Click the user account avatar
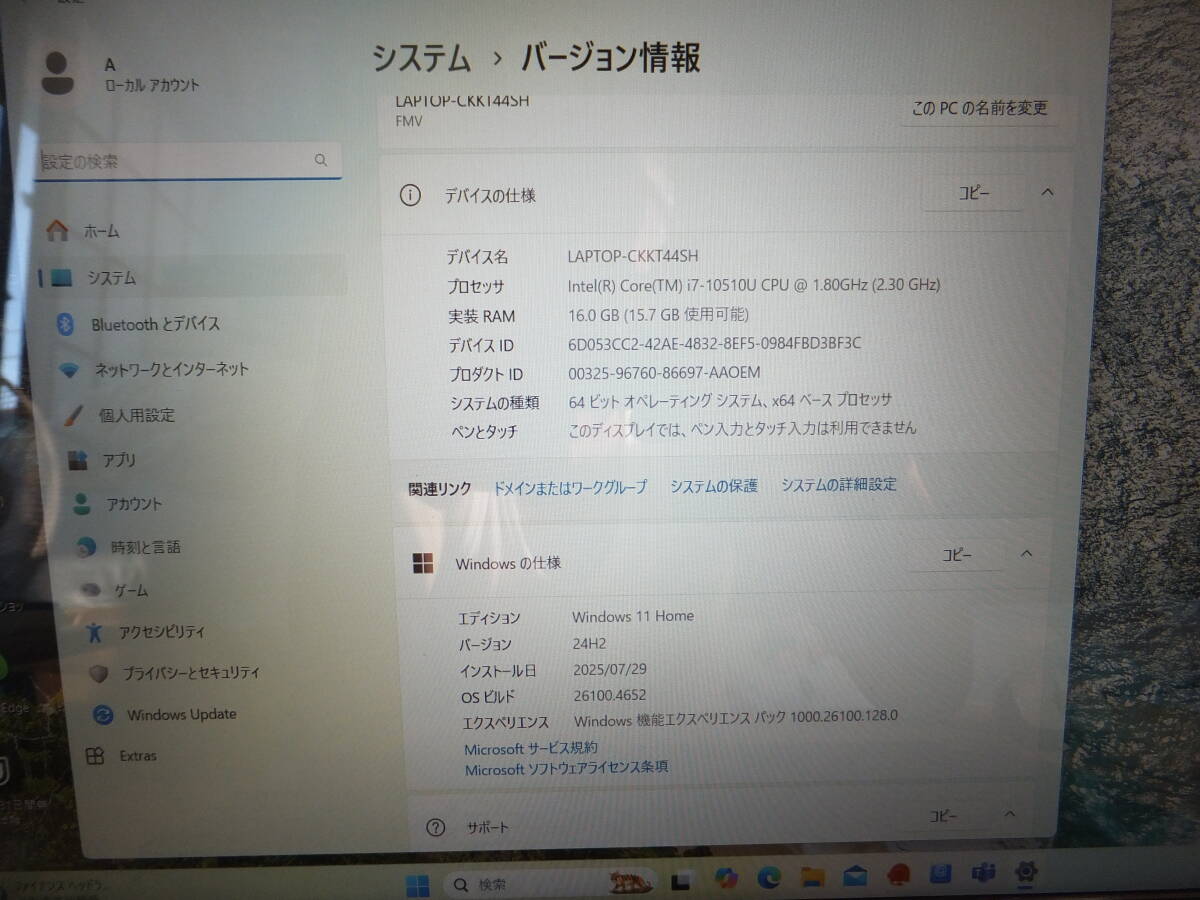The height and width of the screenshot is (900, 1200). click(x=58, y=73)
